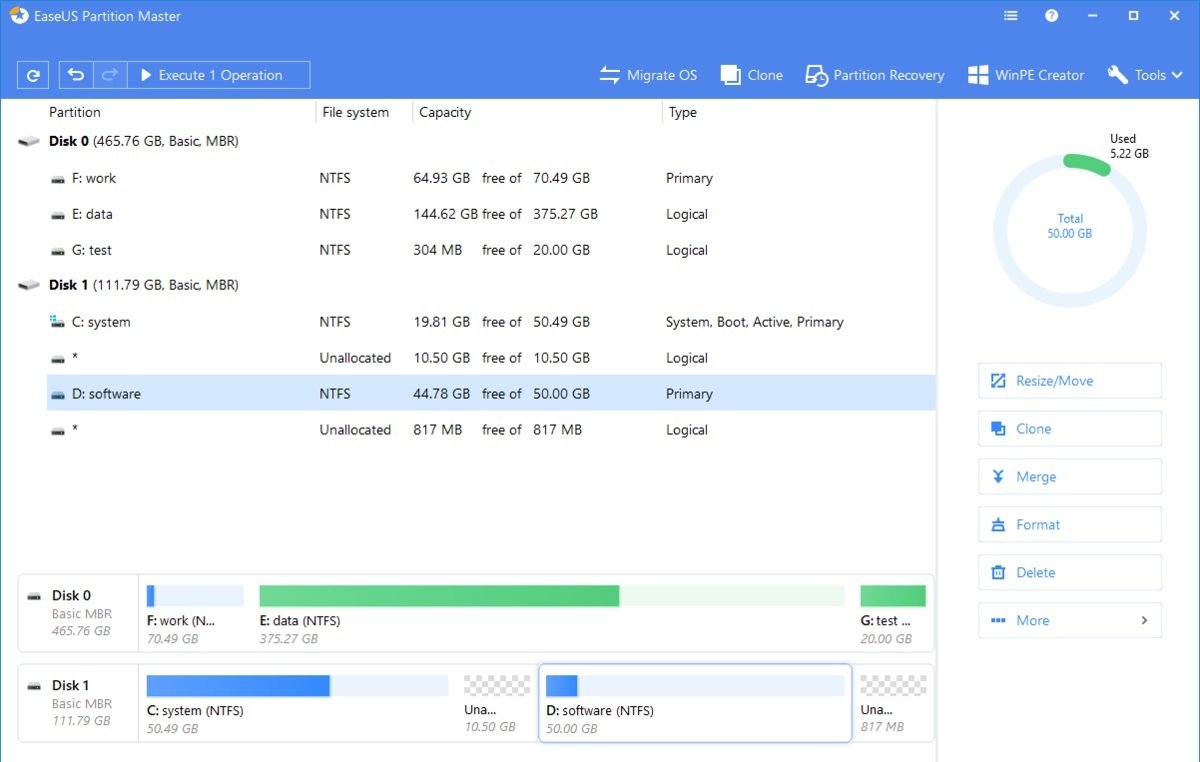Screen dimensions: 1200x762
Task: Expand the Tools dropdown
Action: pyautogui.click(x=1145, y=75)
